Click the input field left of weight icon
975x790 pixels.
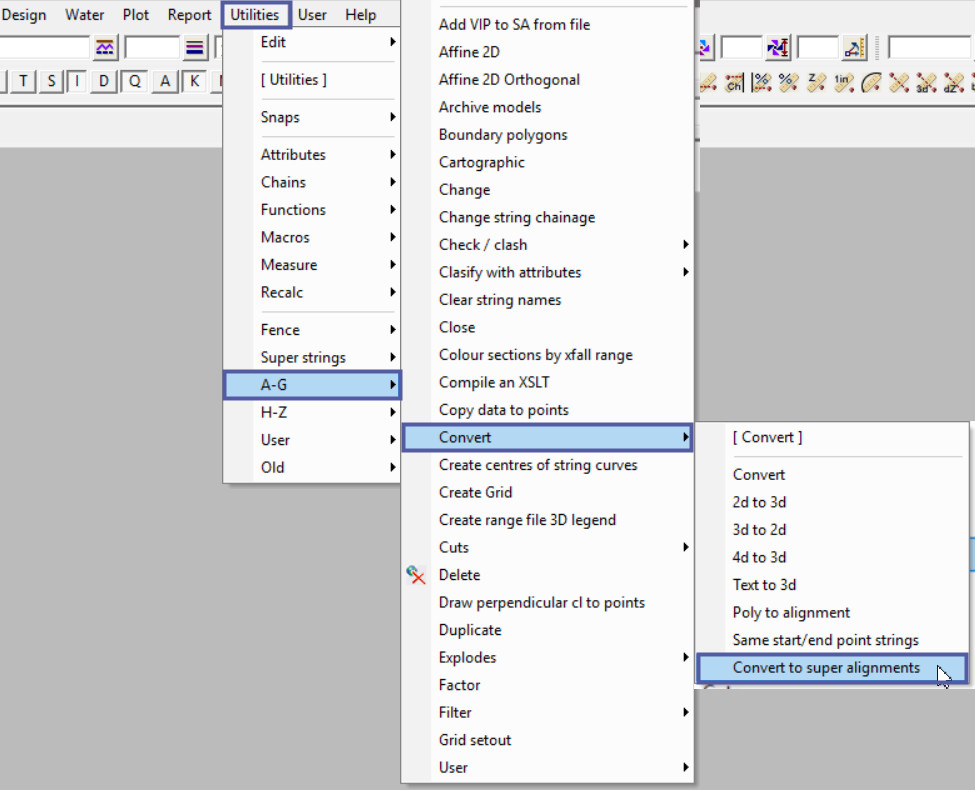click(152, 48)
